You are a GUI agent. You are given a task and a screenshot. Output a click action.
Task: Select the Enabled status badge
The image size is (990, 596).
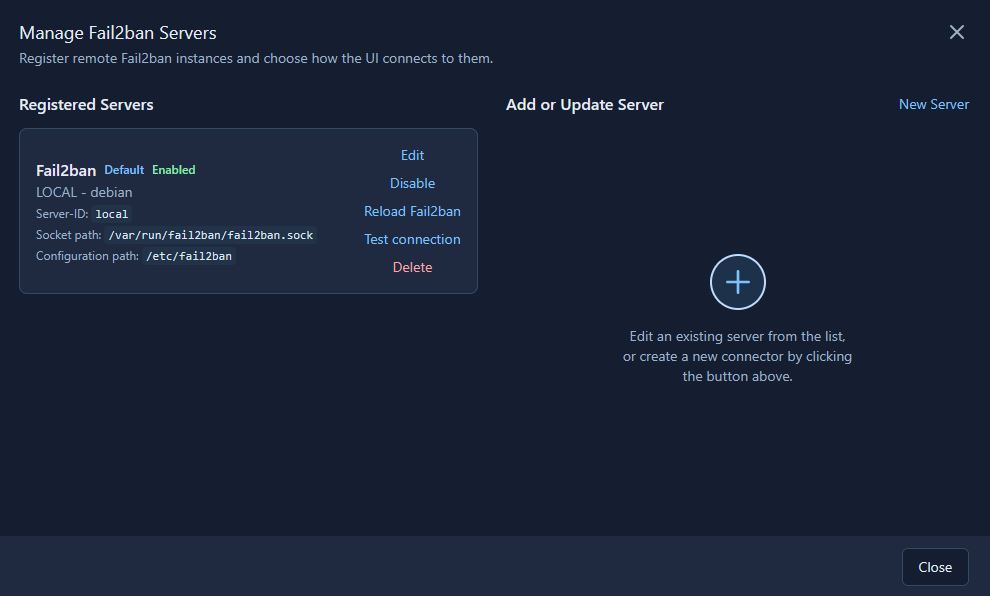coord(174,170)
